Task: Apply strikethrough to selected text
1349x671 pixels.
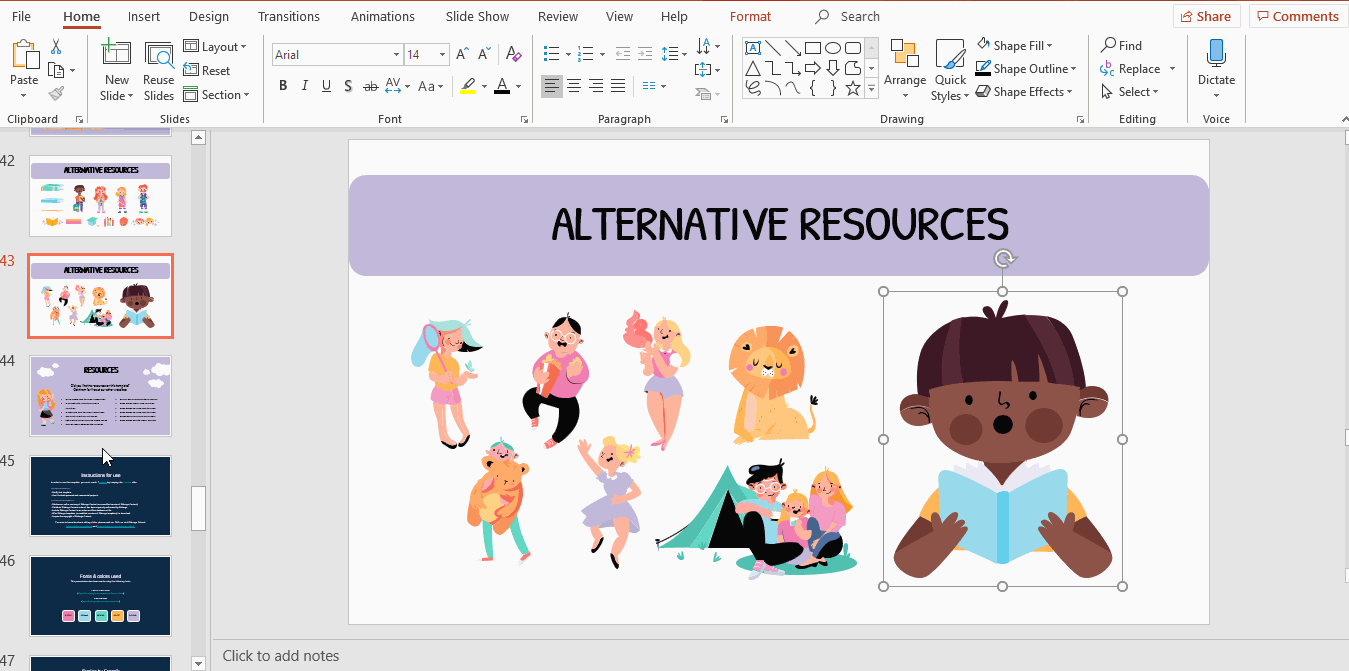Action: 370,86
